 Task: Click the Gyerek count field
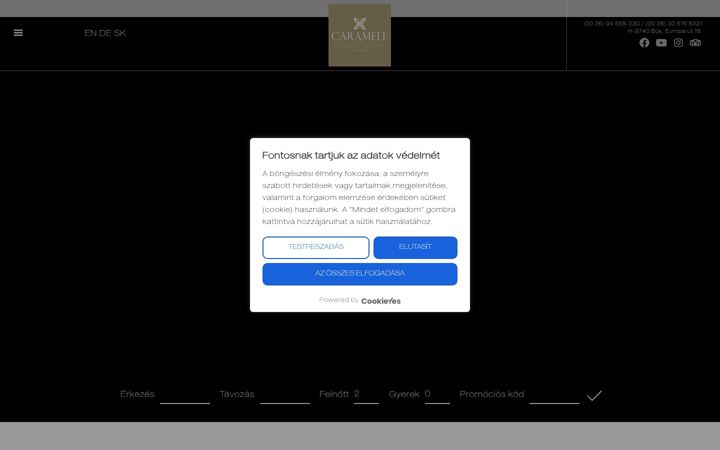tap(437, 395)
